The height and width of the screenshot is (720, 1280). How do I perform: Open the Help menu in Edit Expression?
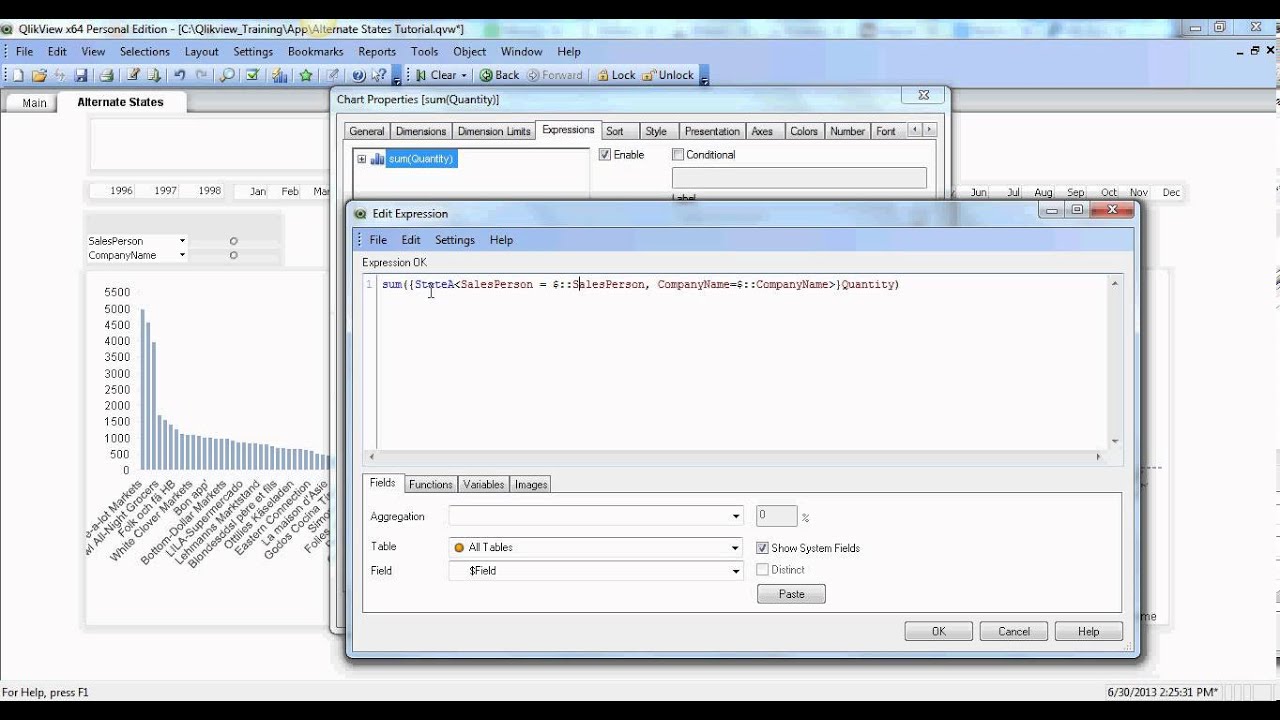click(501, 240)
